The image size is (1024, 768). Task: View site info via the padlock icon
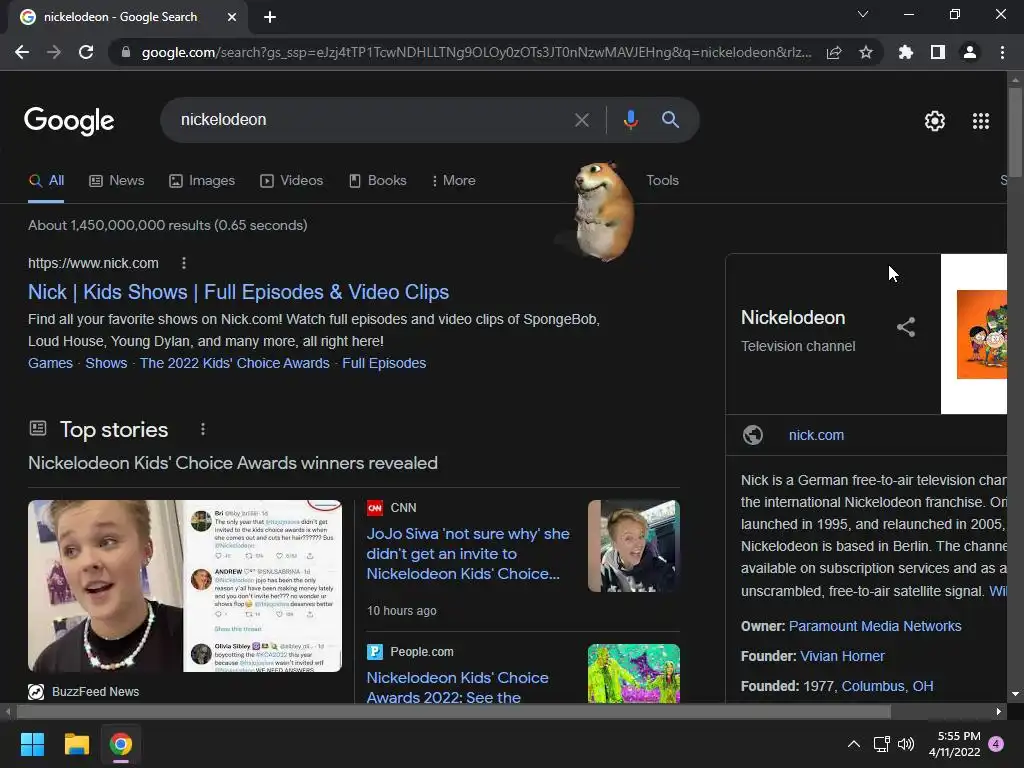coord(125,52)
